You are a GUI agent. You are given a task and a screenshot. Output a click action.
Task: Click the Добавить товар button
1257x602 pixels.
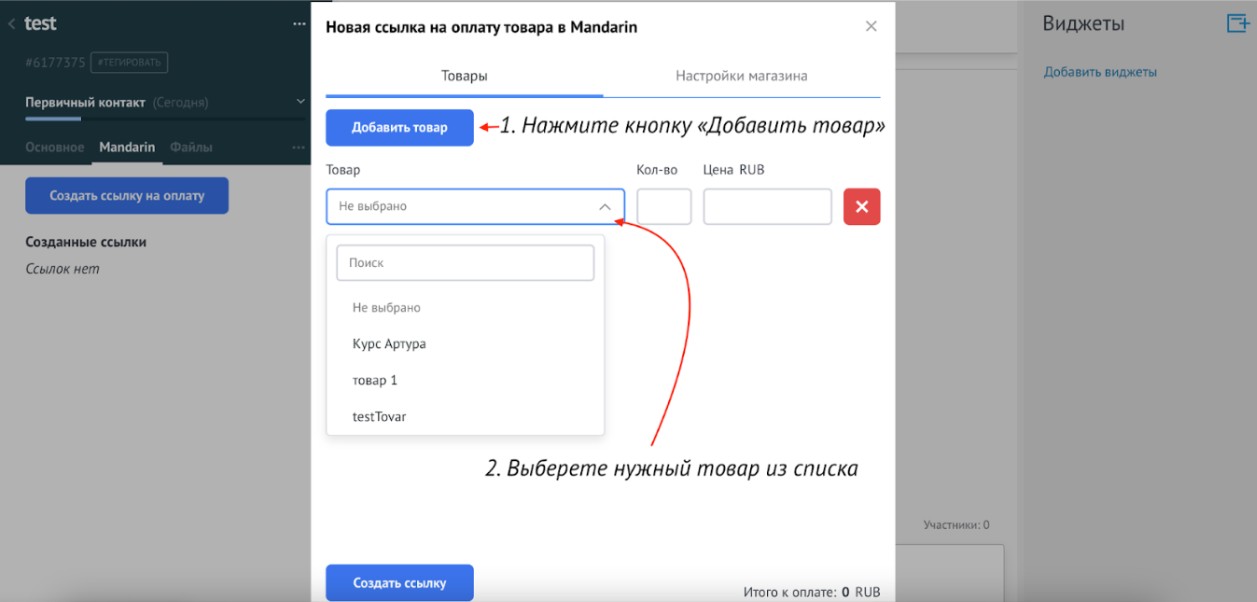[x=400, y=128]
